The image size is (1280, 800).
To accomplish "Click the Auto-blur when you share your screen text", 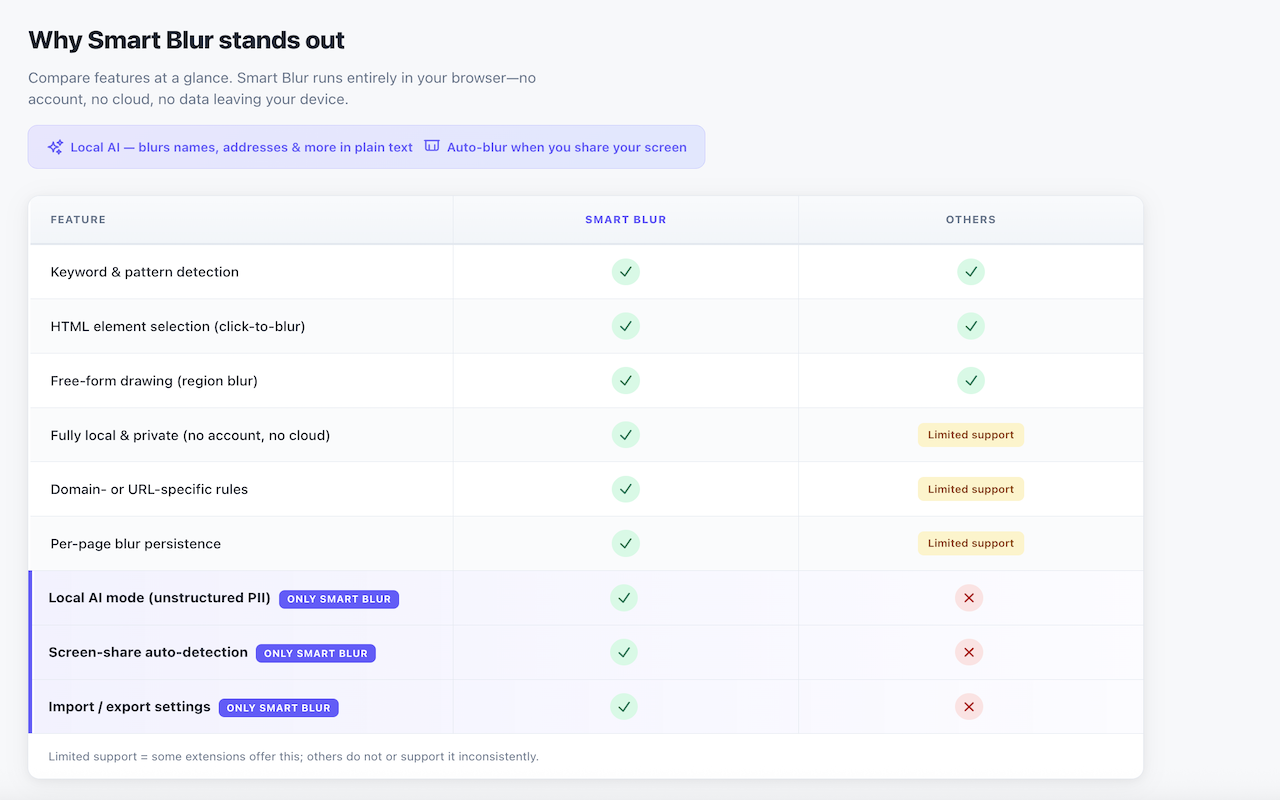I will coord(566,147).
